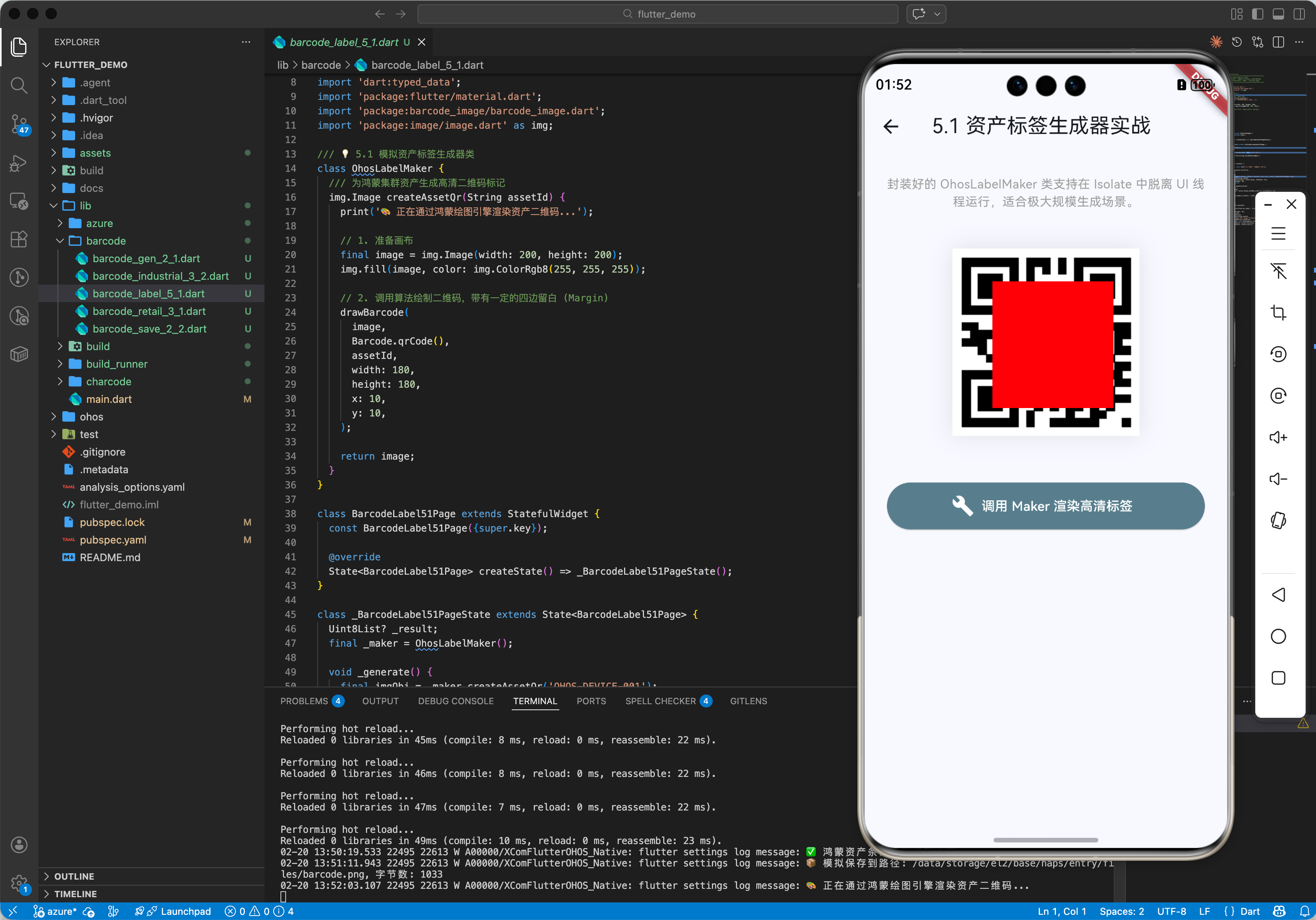Toggle bottom panel layout button
The image size is (1316, 920).
1278,14
